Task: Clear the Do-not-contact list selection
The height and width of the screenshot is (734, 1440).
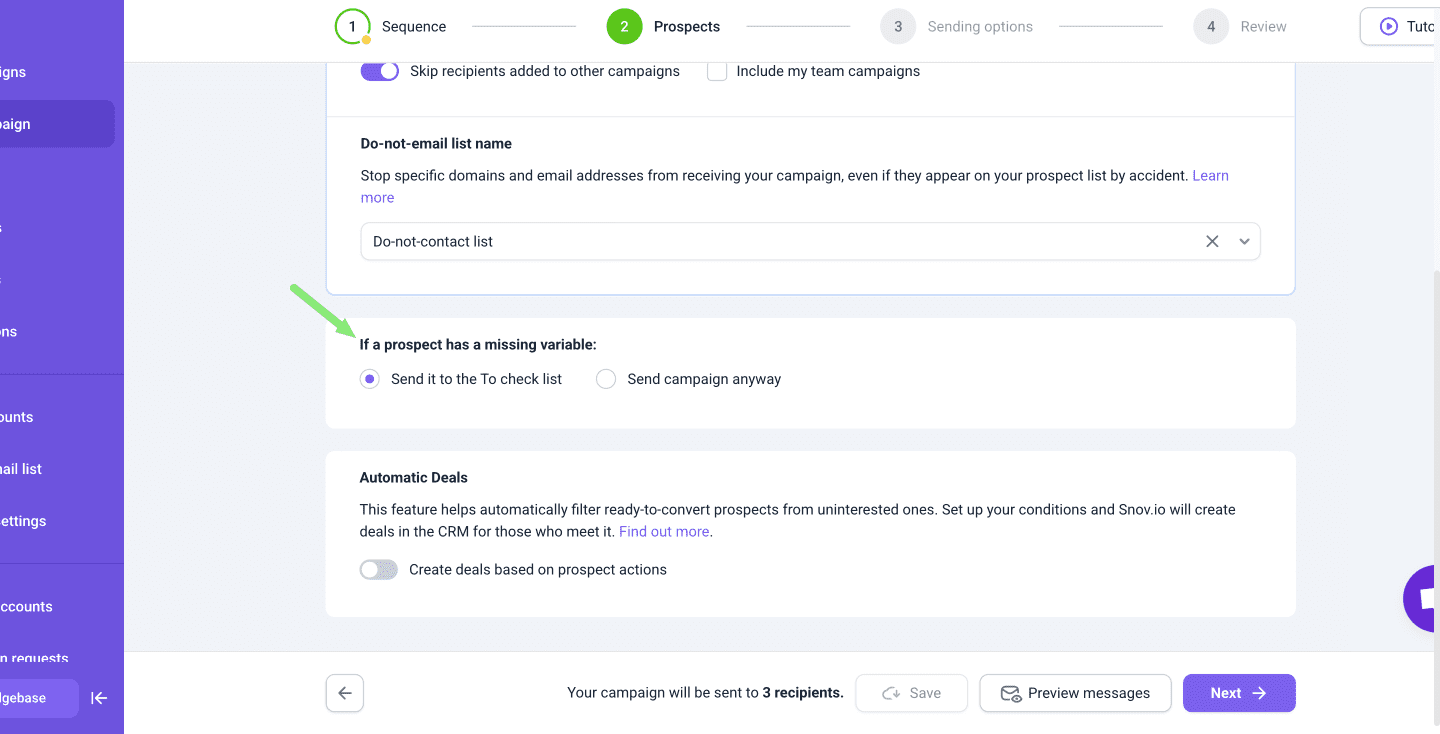Action: pyautogui.click(x=1212, y=241)
